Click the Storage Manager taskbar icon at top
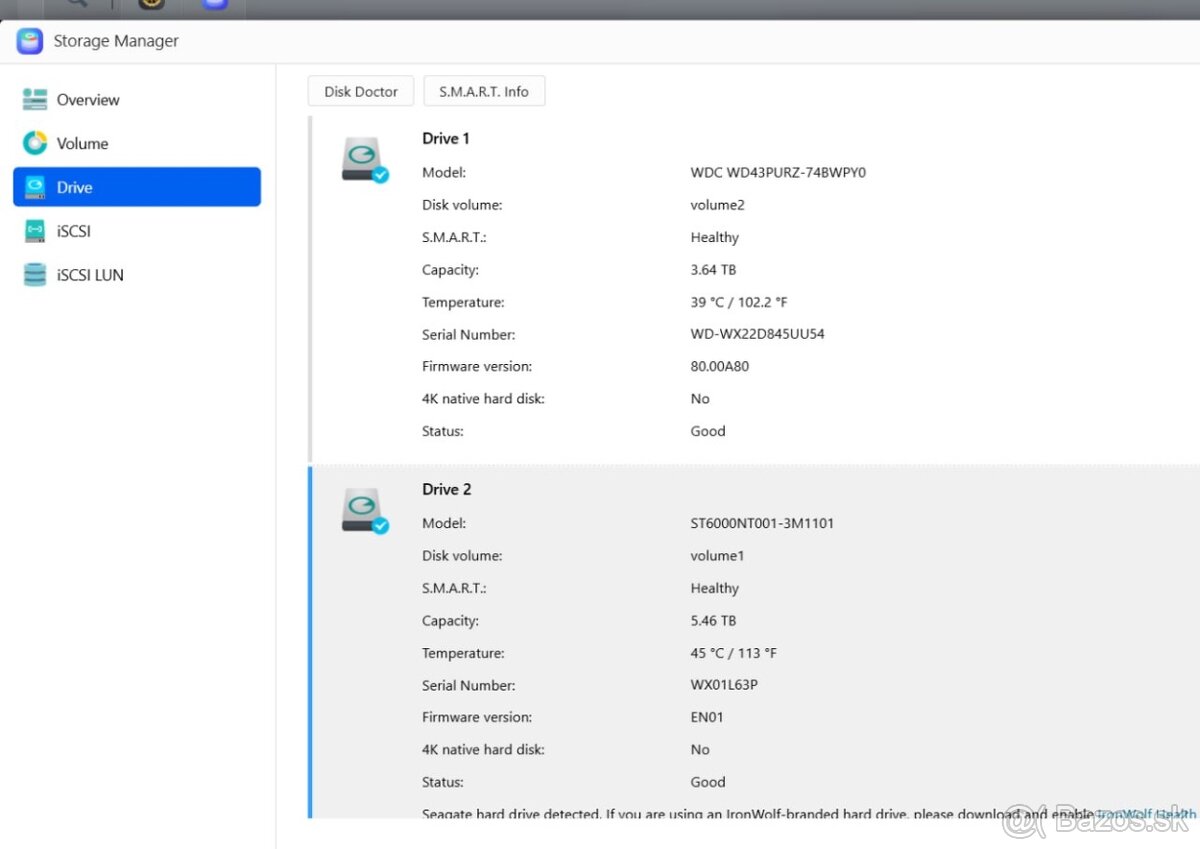This screenshot has height=849, width=1200. click(215, 4)
